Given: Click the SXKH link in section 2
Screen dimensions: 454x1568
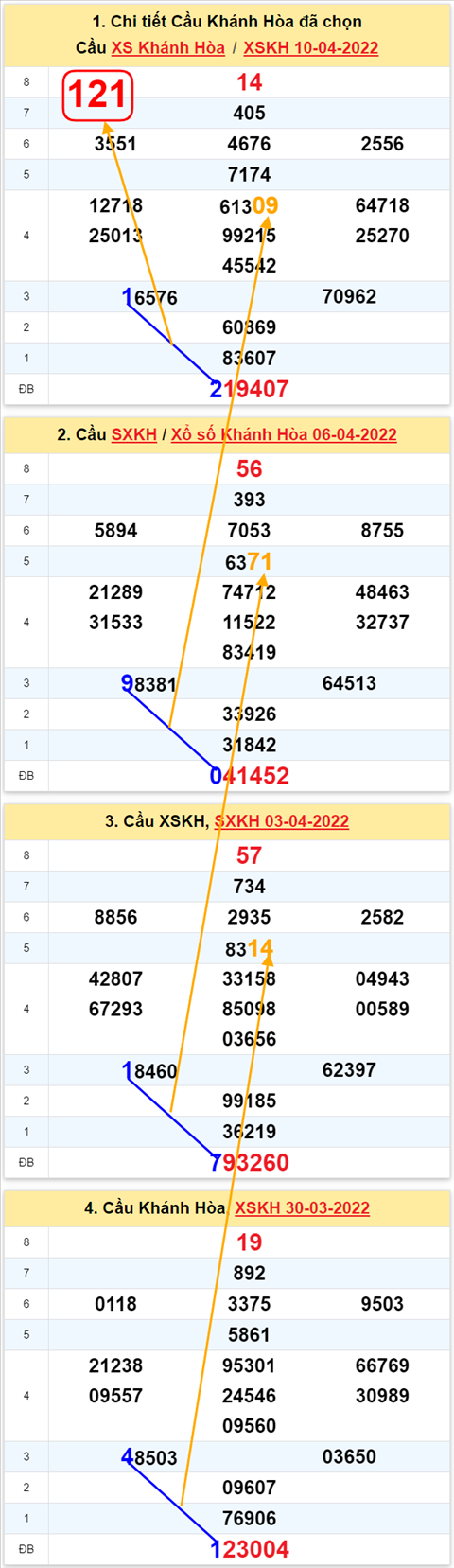Looking at the screenshot, I should coord(134,434).
